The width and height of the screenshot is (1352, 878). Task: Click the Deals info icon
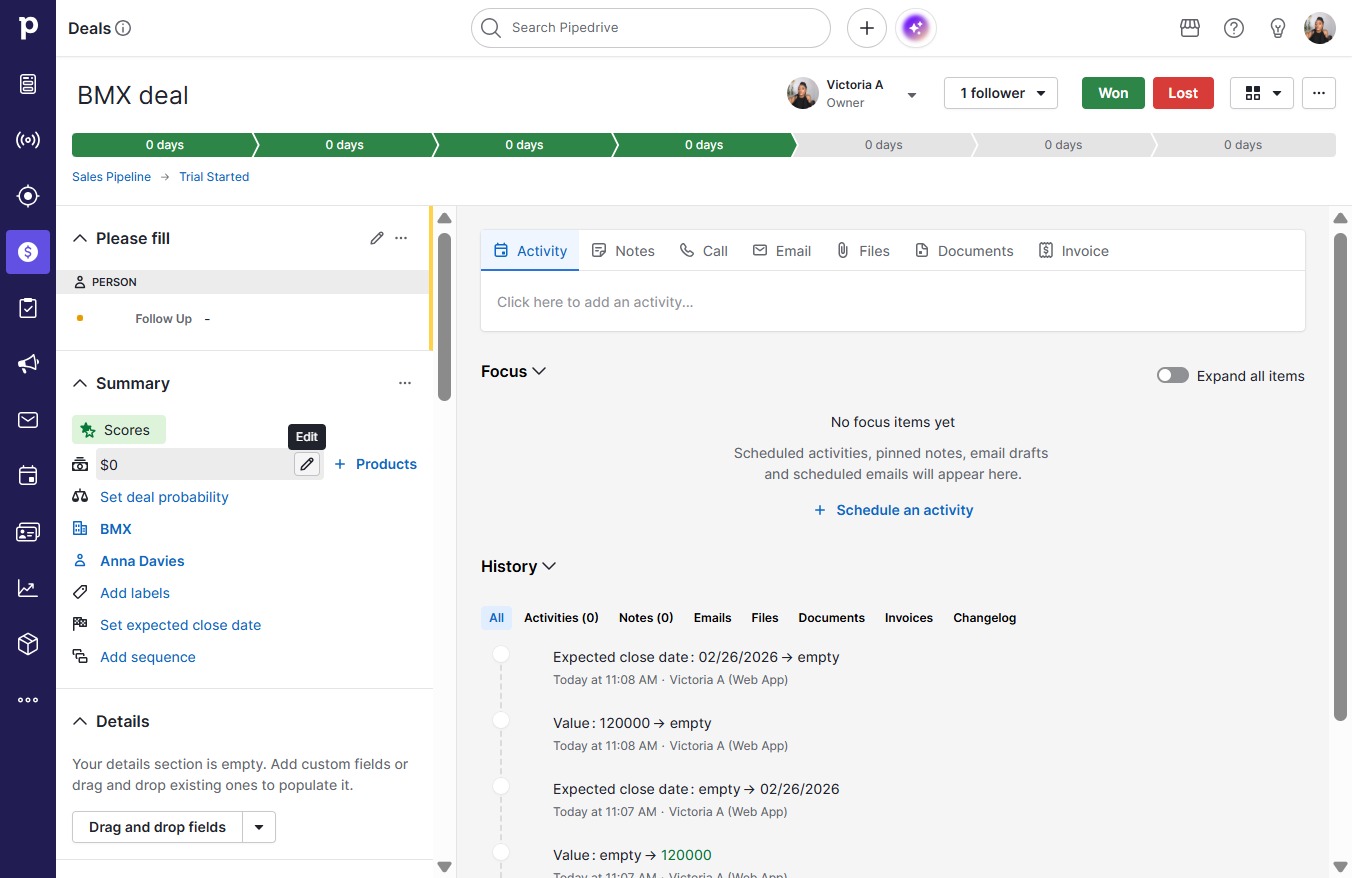(x=124, y=28)
